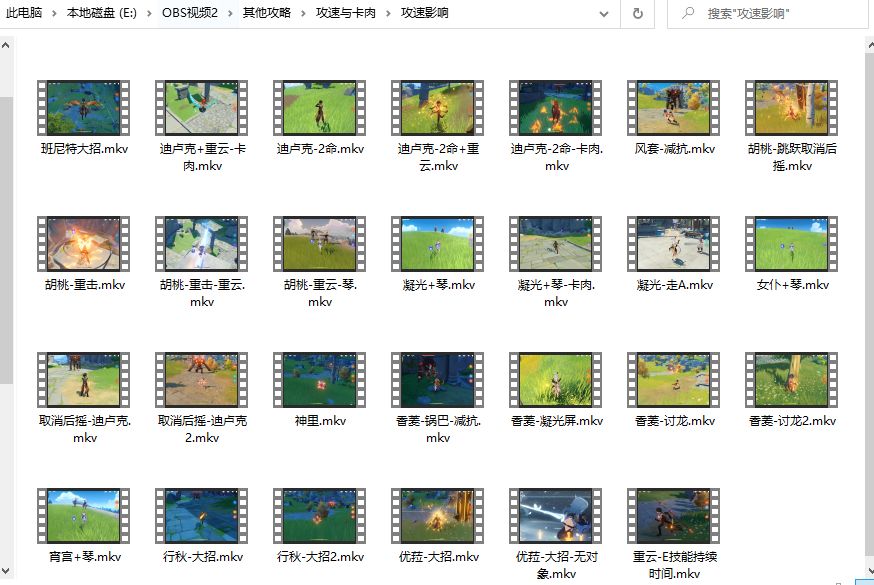The height and width of the screenshot is (585, 874).
Task: Select 行秋-大招.mkv video icon
Action: coord(202,516)
